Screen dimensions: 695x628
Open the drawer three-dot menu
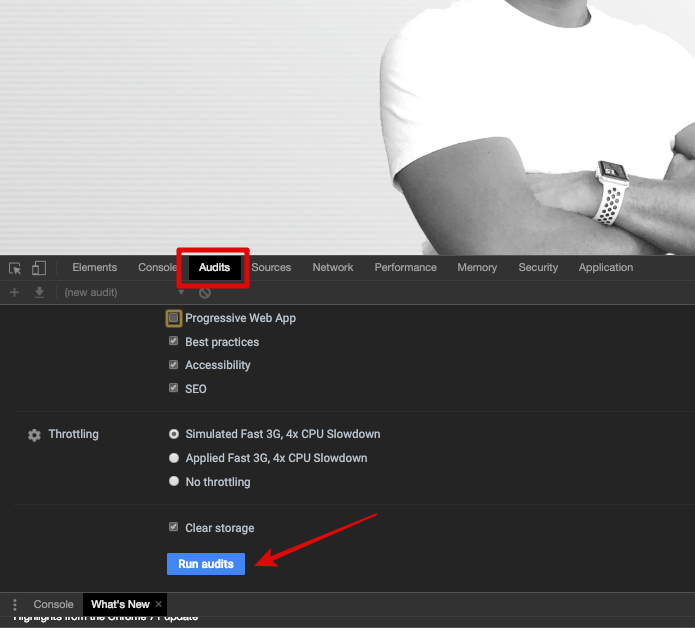point(14,605)
